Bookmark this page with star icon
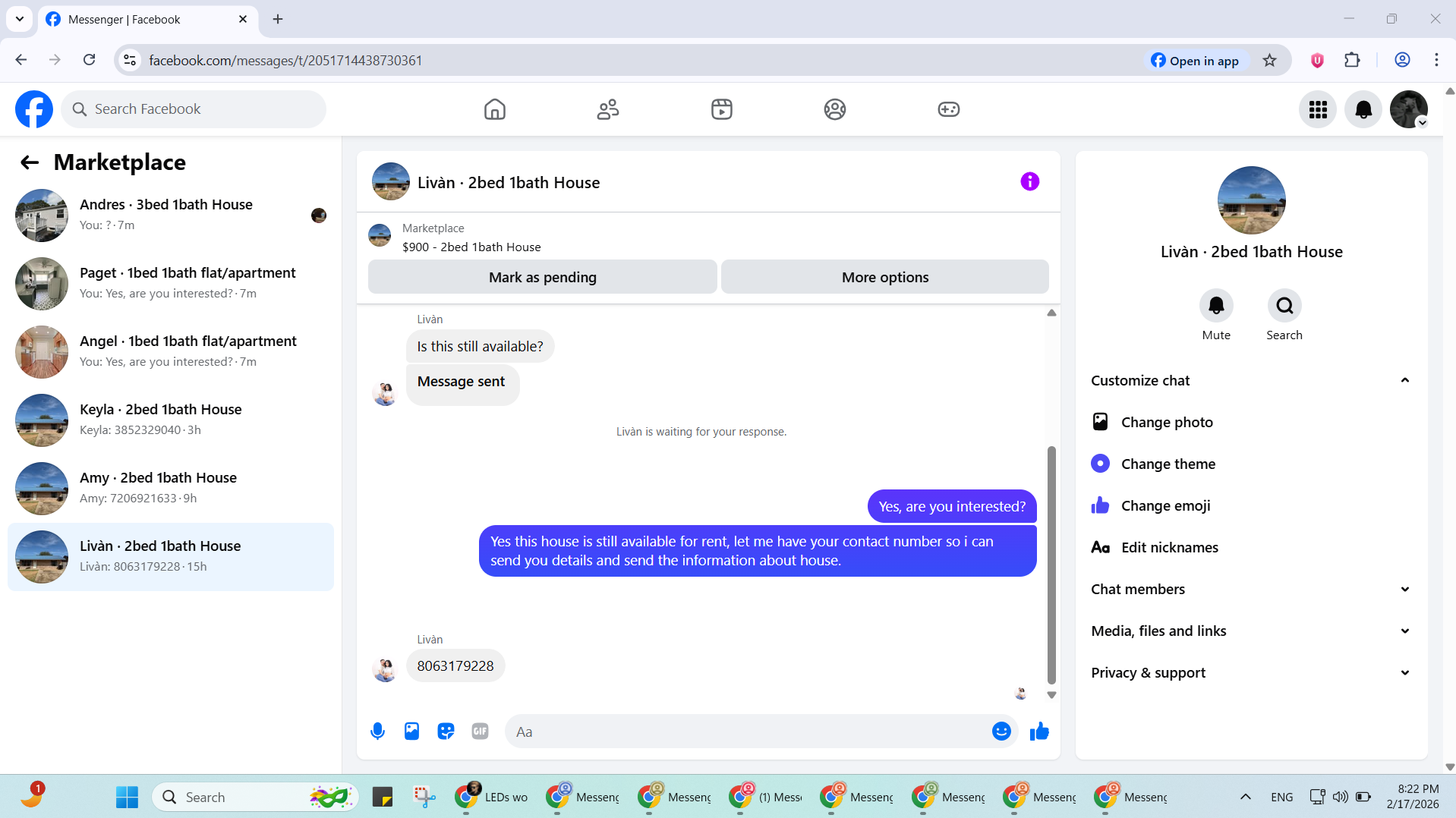 1269,60
